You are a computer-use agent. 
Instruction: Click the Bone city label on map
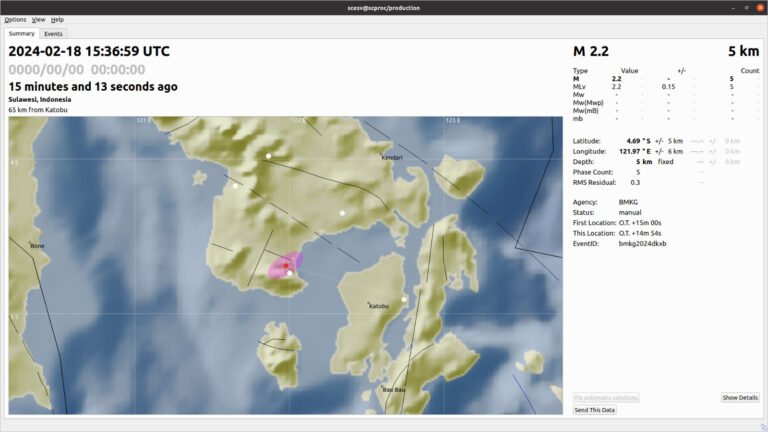37,245
